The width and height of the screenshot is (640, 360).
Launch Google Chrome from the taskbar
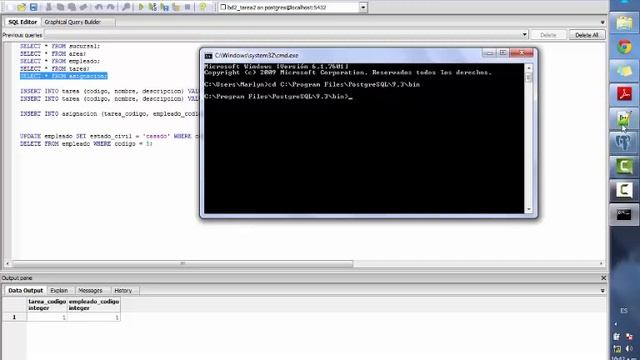tap(624, 47)
